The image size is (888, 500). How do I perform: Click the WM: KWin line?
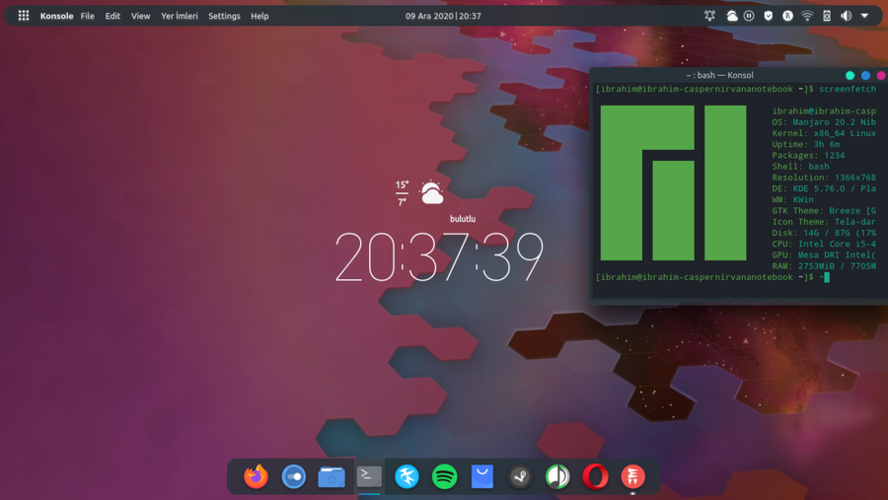(793, 199)
